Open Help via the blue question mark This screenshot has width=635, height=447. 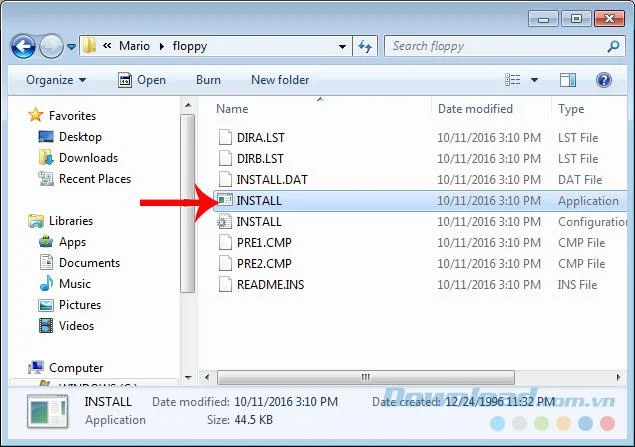point(603,80)
